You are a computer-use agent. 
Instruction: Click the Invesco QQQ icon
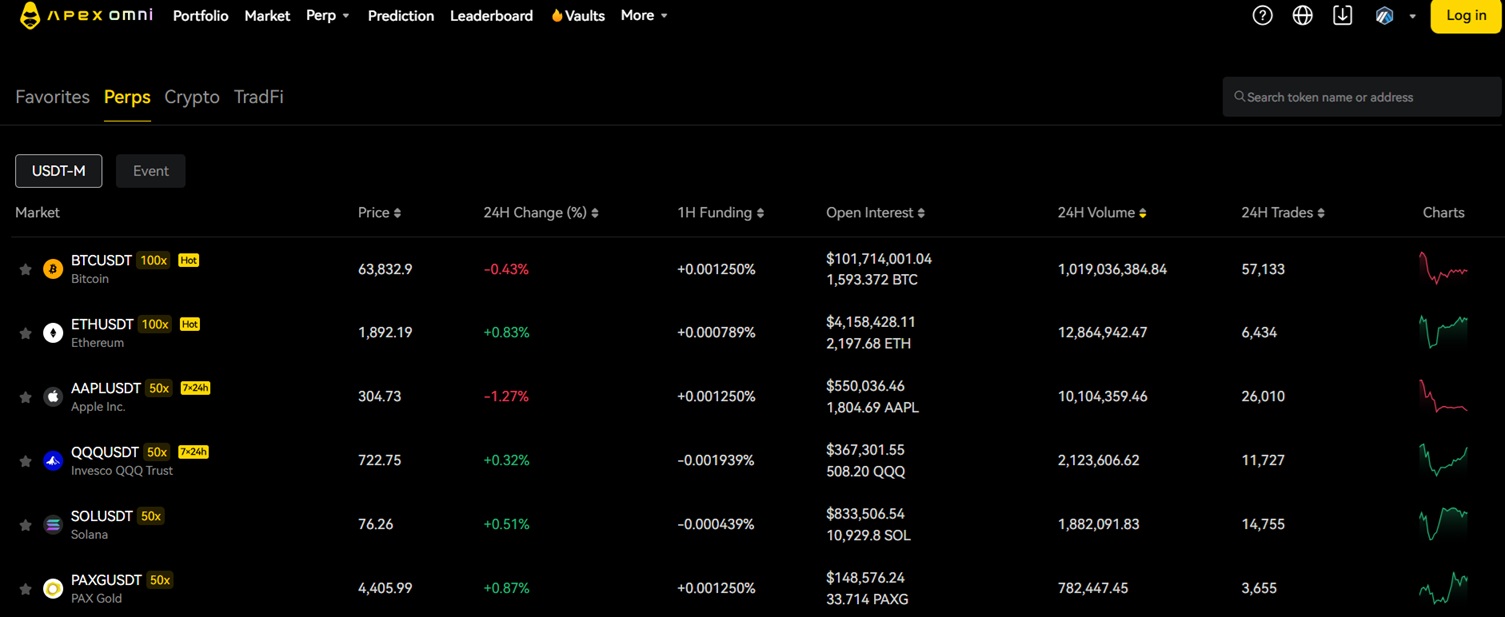[x=53, y=461]
